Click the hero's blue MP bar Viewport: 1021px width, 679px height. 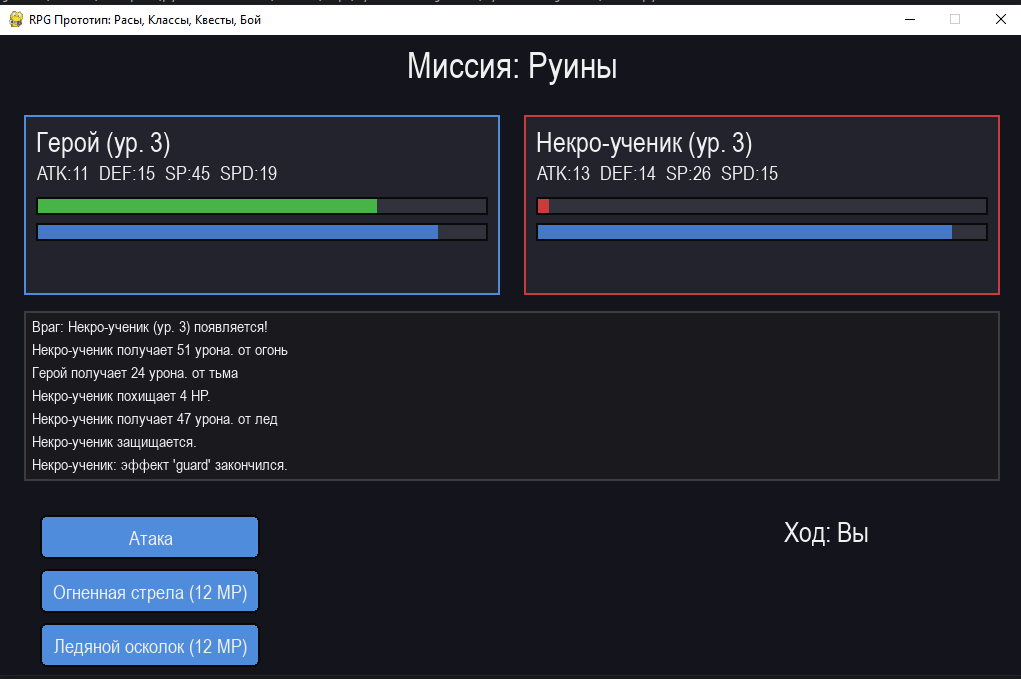tap(230, 231)
